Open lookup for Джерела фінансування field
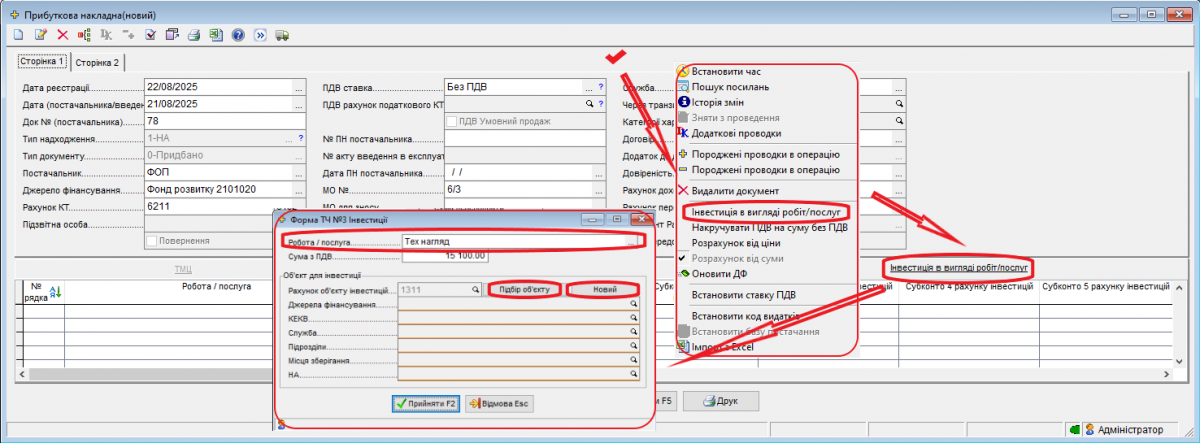 point(633,303)
